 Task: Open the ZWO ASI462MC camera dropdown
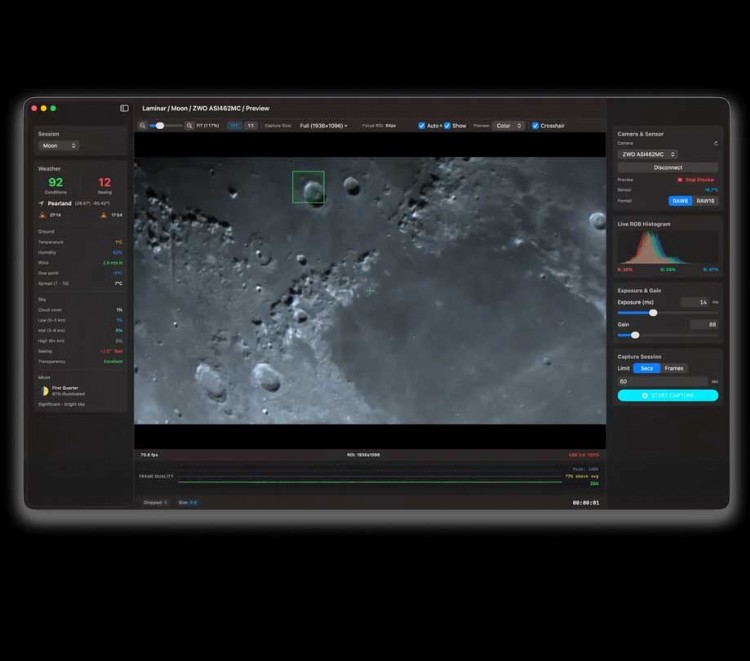648,154
